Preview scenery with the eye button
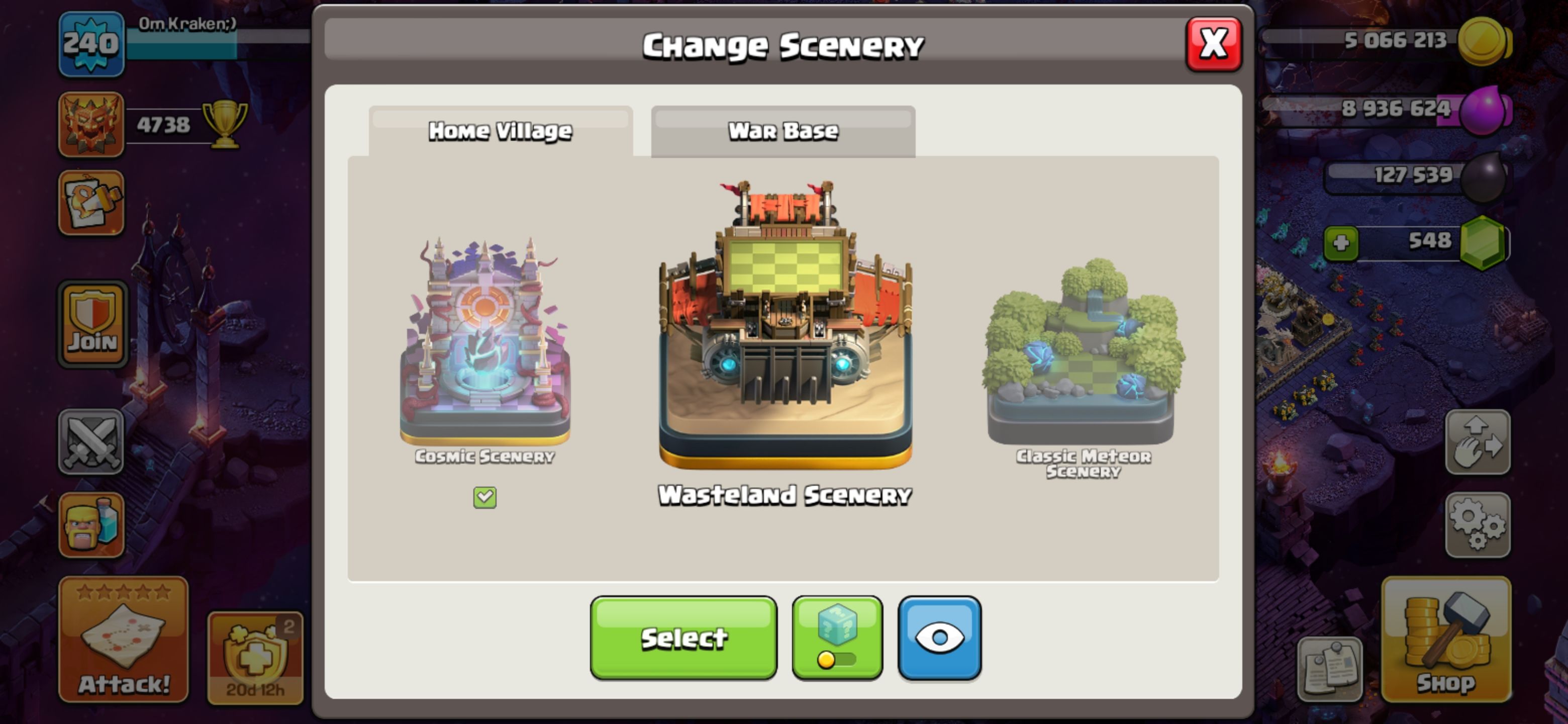The image size is (1568, 724). 939,638
